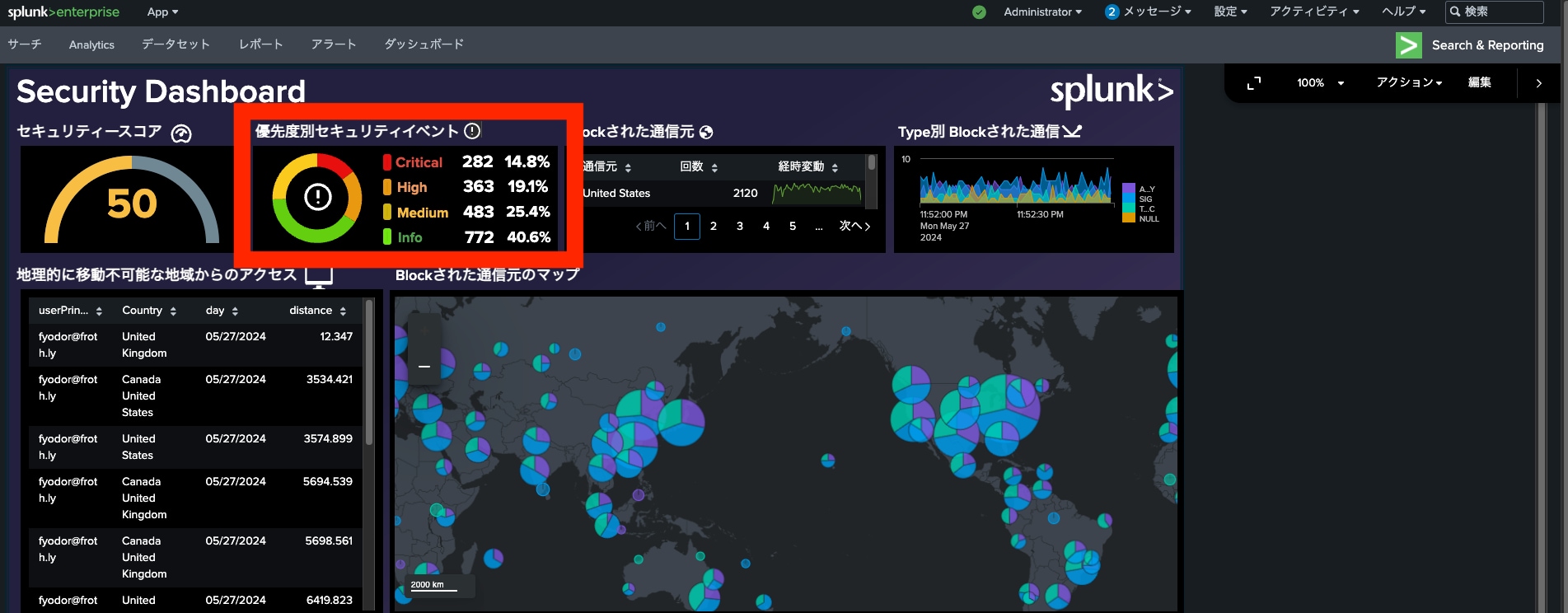Go to pagination page 3
The height and width of the screenshot is (613, 1568).
(x=740, y=226)
